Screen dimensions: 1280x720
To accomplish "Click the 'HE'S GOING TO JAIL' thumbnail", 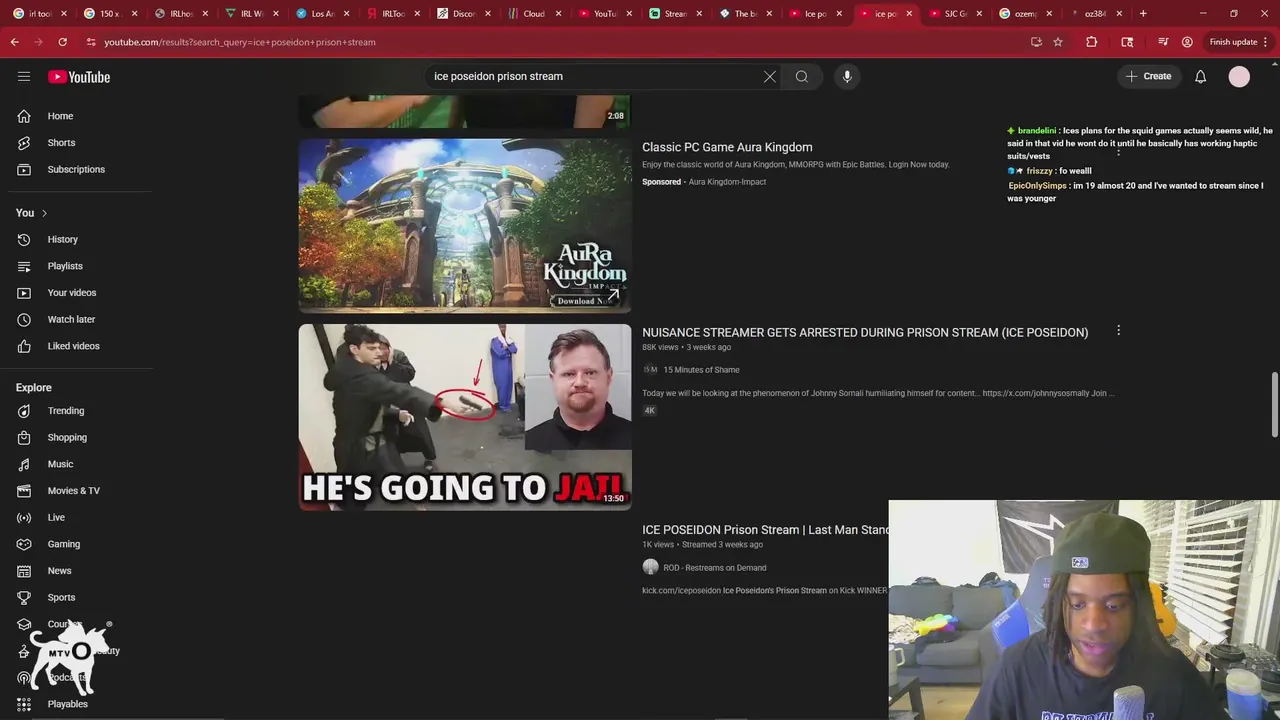I will [465, 417].
